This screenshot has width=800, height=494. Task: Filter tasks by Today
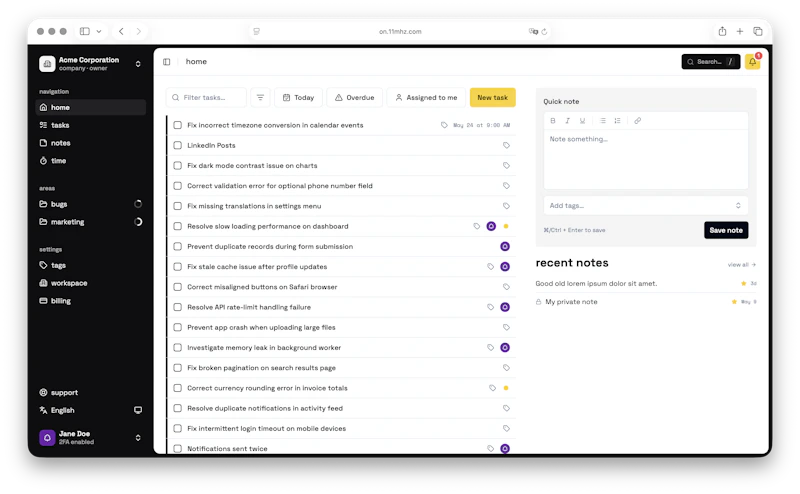coord(298,97)
